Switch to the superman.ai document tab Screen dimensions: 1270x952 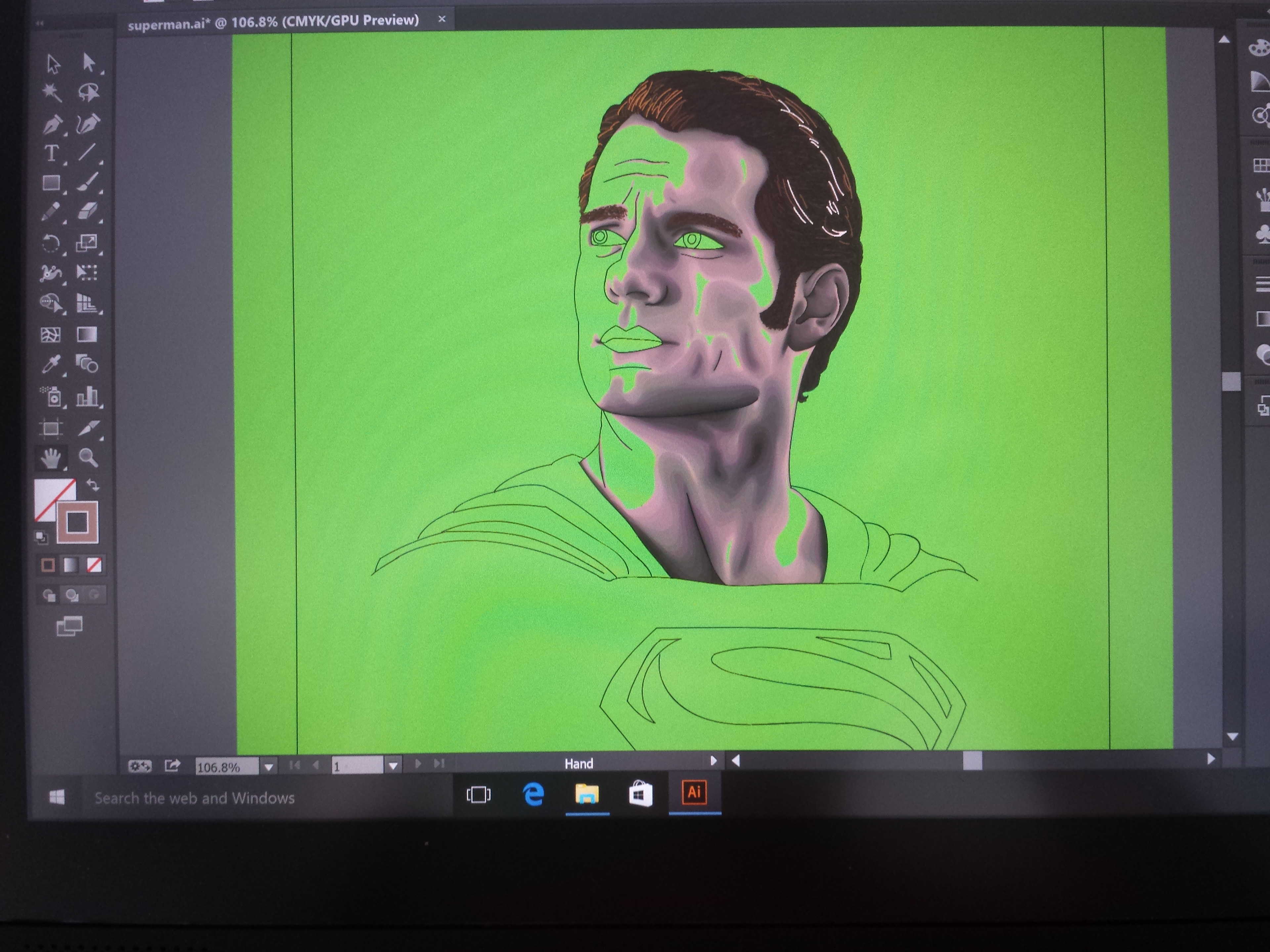[x=273, y=22]
